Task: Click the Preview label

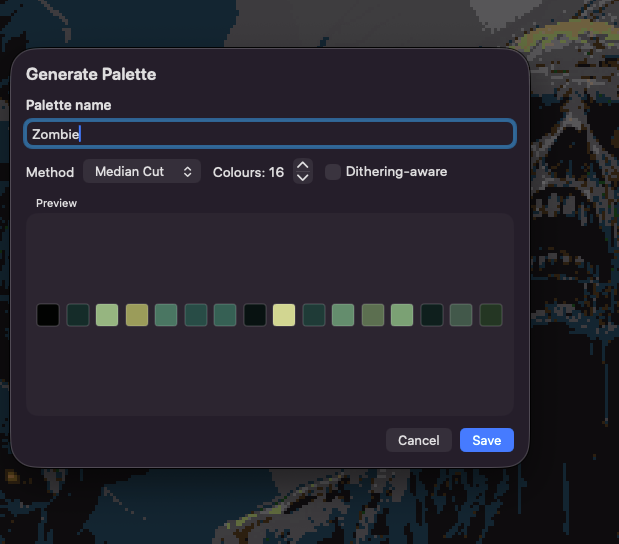Action: pos(56,203)
